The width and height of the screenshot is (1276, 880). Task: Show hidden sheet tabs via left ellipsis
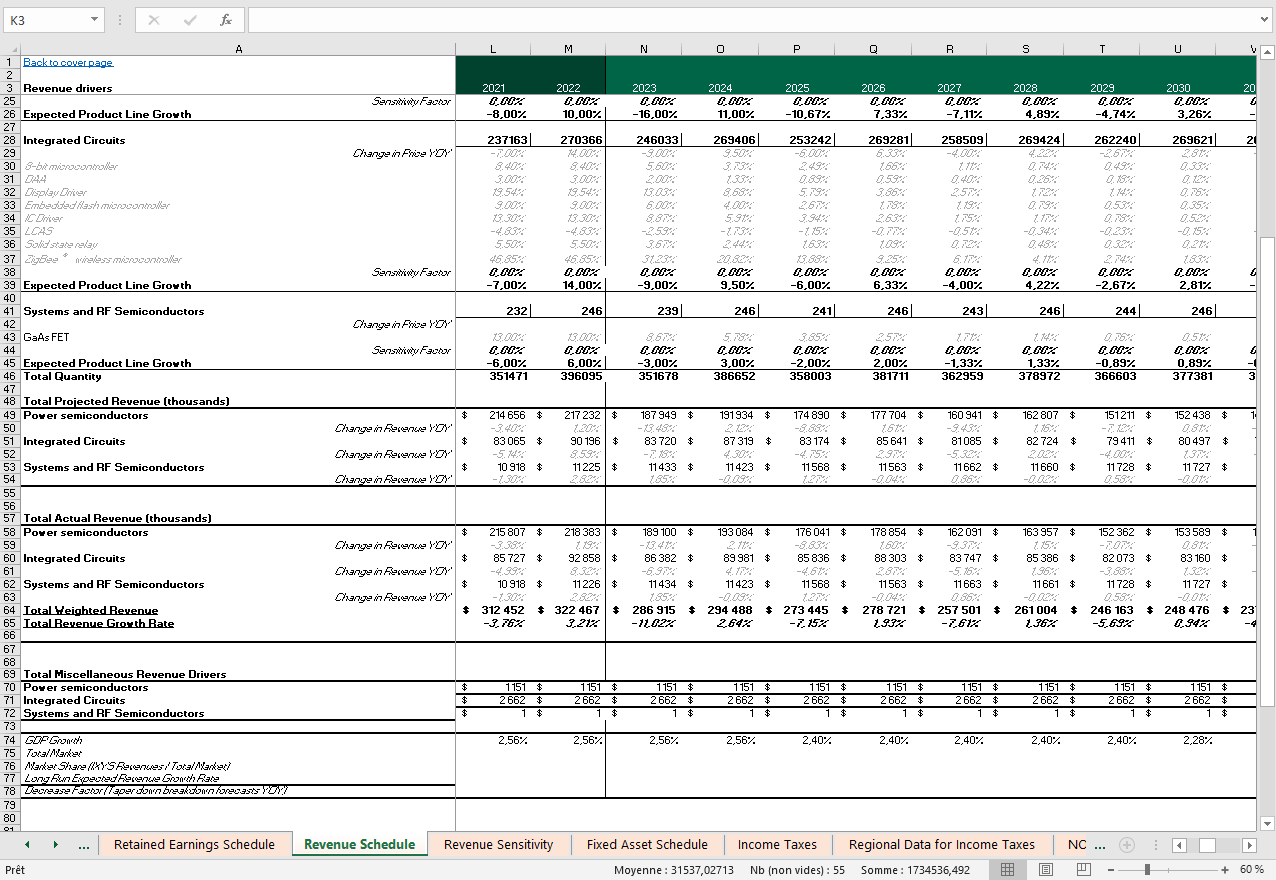pos(84,845)
